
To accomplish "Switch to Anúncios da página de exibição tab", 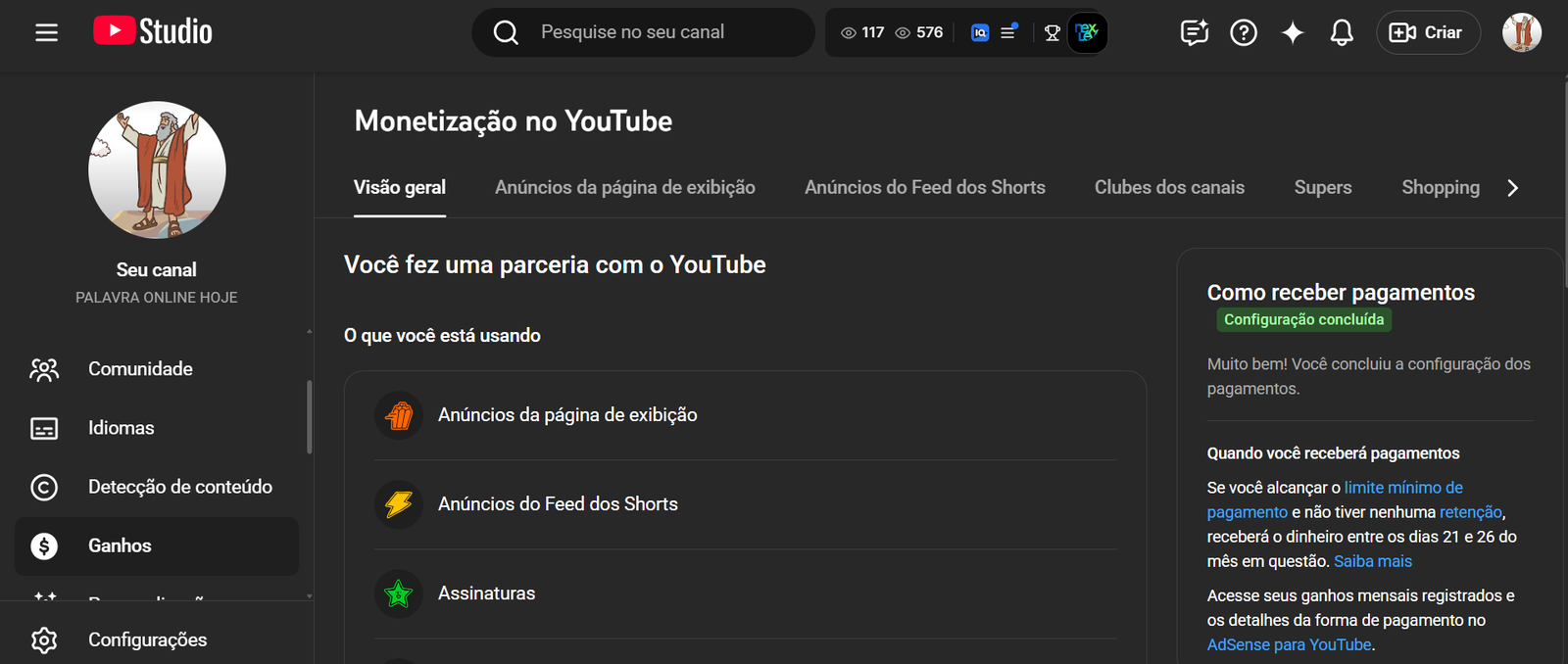I will [x=625, y=187].
